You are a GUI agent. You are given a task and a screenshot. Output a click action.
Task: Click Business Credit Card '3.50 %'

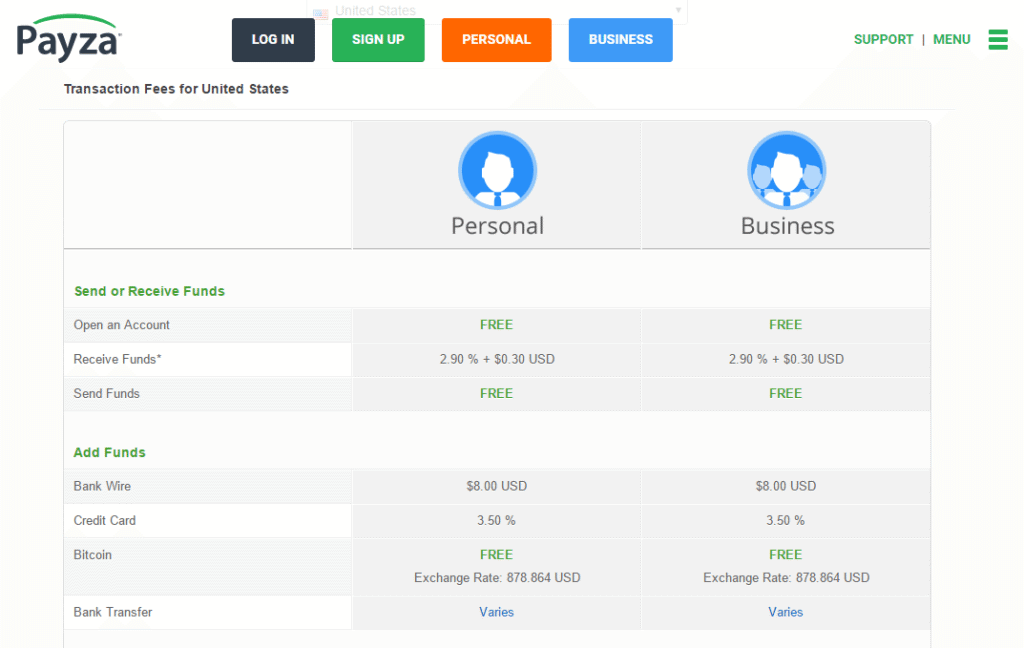click(786, 521)
